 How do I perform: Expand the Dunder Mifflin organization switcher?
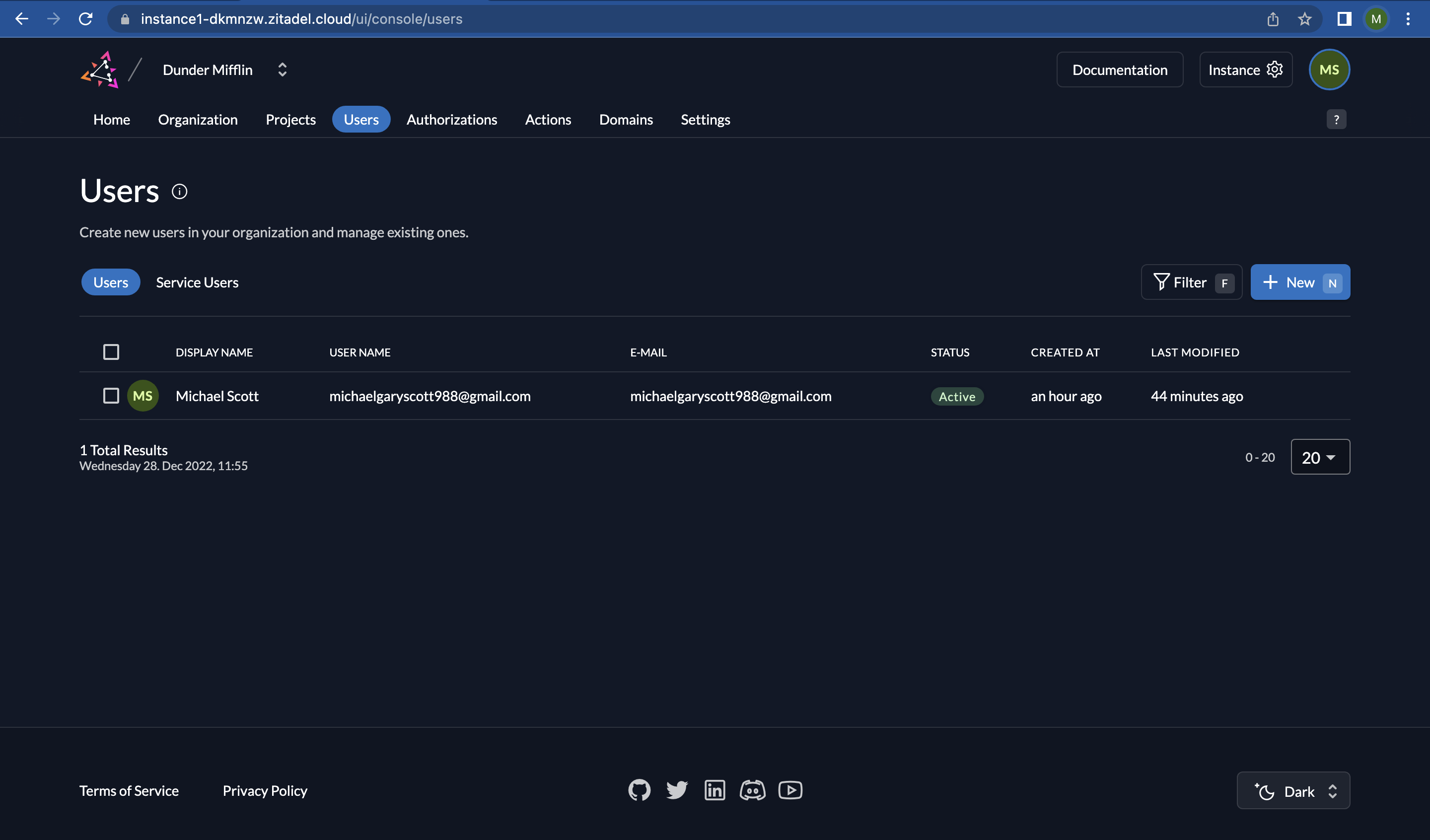282,70
